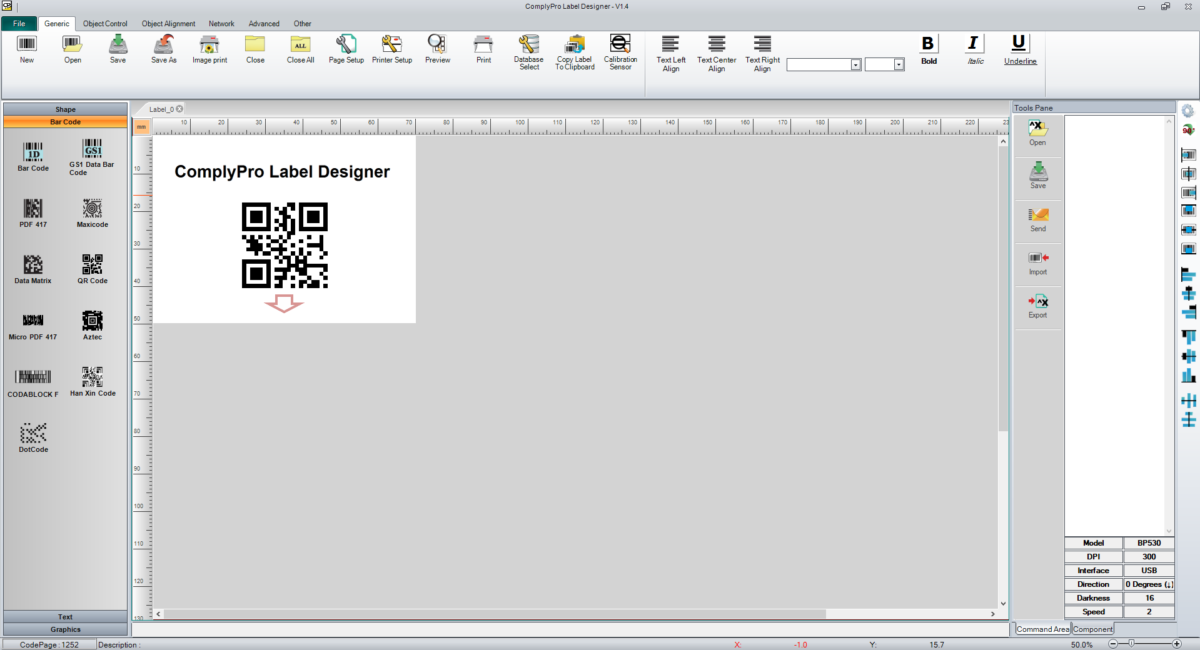Select the Data Matrix tool
Viewport: 1200px width, 650px height.
[33, 270]
